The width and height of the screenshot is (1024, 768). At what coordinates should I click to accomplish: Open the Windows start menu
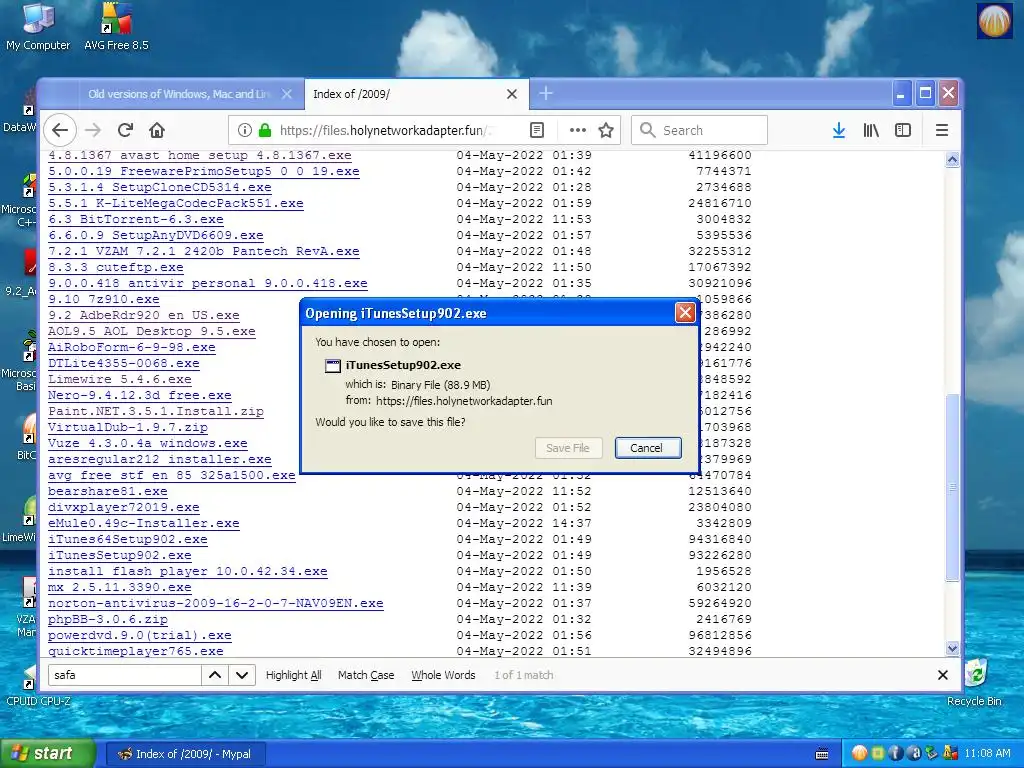pos(47,754)
